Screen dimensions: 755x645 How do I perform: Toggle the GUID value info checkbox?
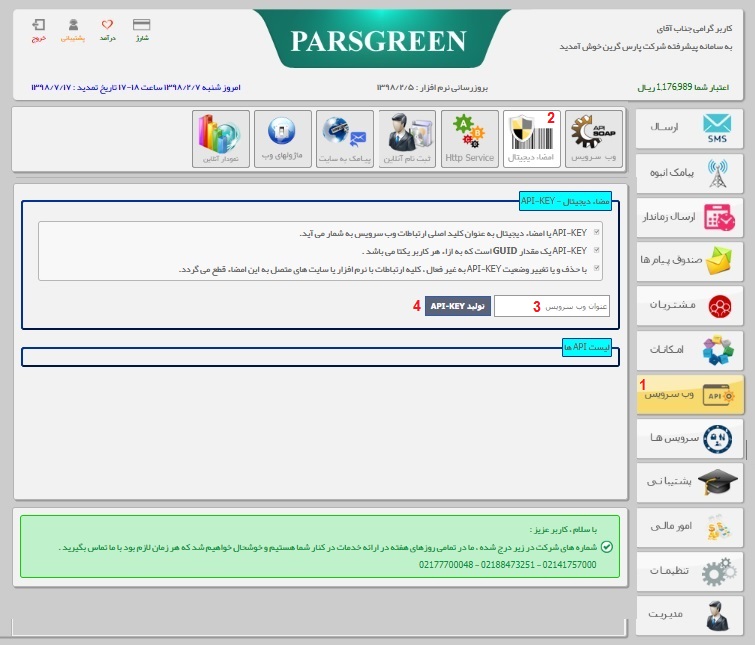[x=598, y=251]
